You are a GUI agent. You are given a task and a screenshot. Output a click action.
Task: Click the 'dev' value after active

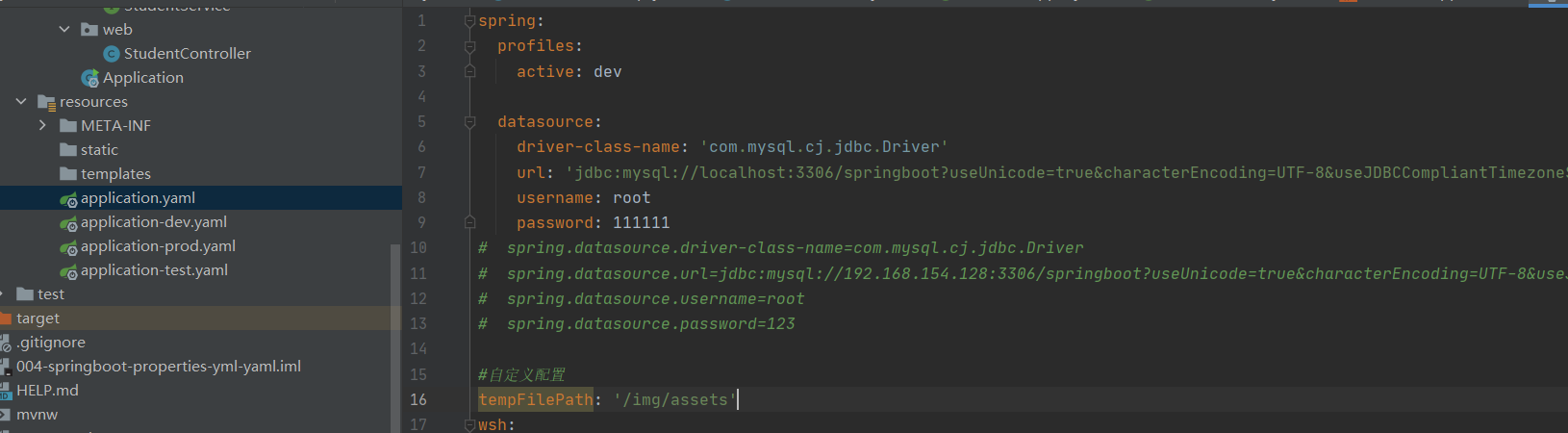pos(608,72)
